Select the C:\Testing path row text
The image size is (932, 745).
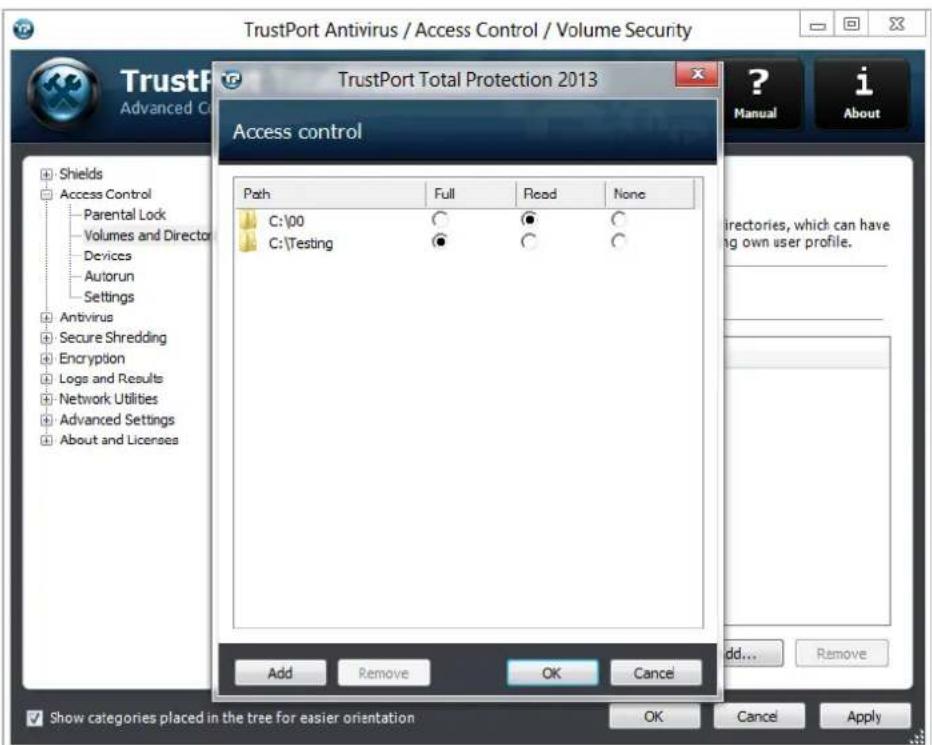(300, 243)
